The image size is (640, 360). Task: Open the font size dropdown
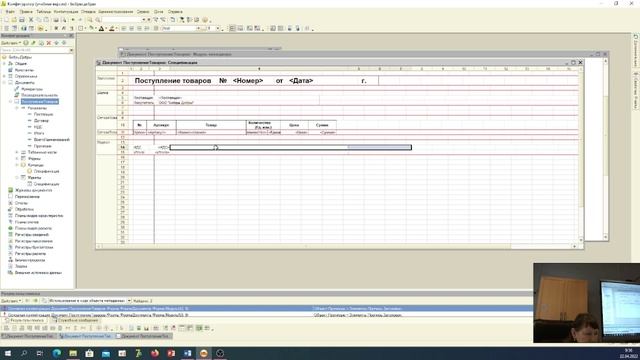(218, 29)
